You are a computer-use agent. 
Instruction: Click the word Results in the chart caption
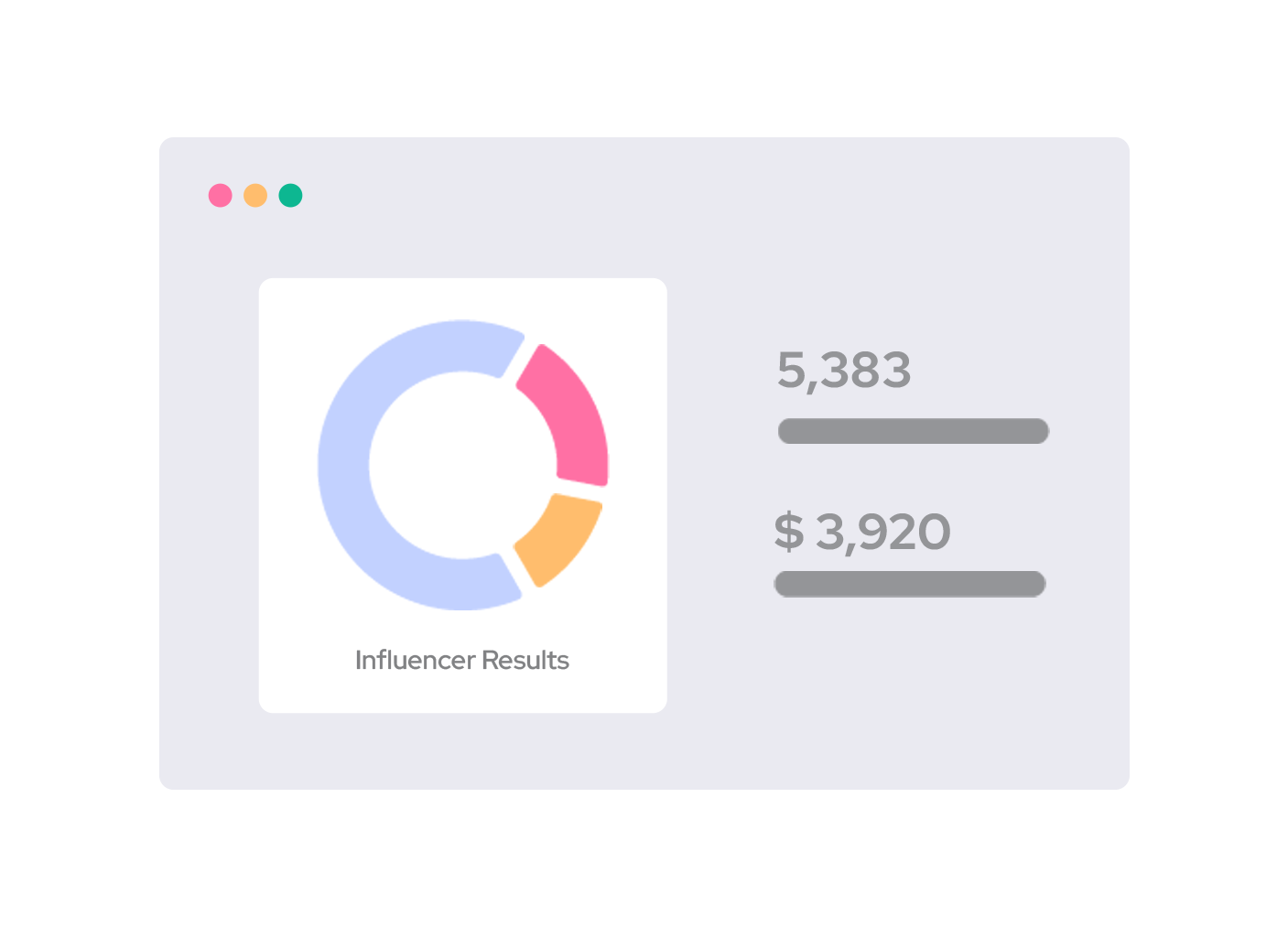tap(525, 661)
